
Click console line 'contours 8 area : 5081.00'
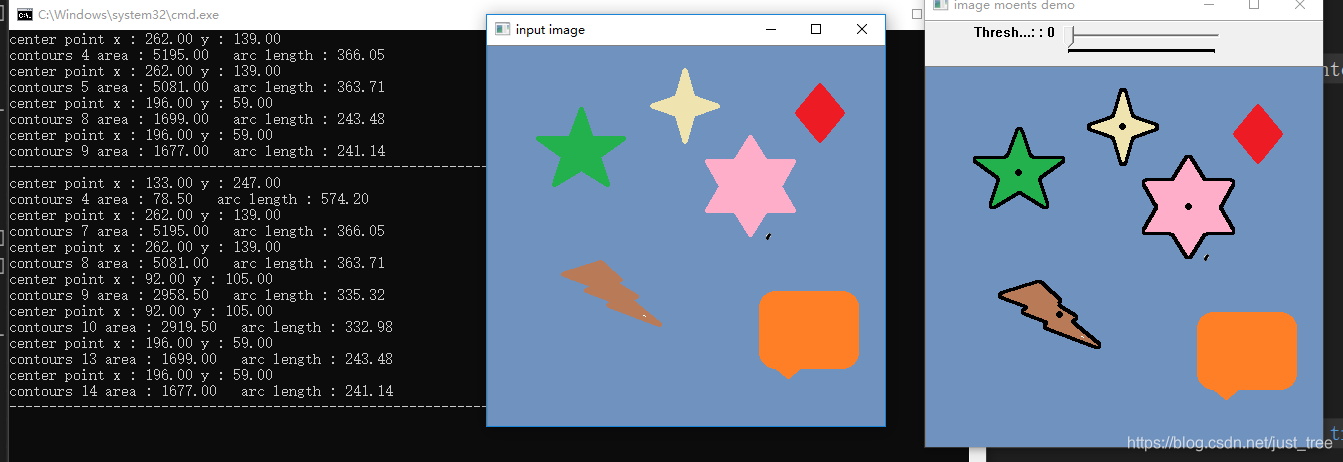point(197,263)
